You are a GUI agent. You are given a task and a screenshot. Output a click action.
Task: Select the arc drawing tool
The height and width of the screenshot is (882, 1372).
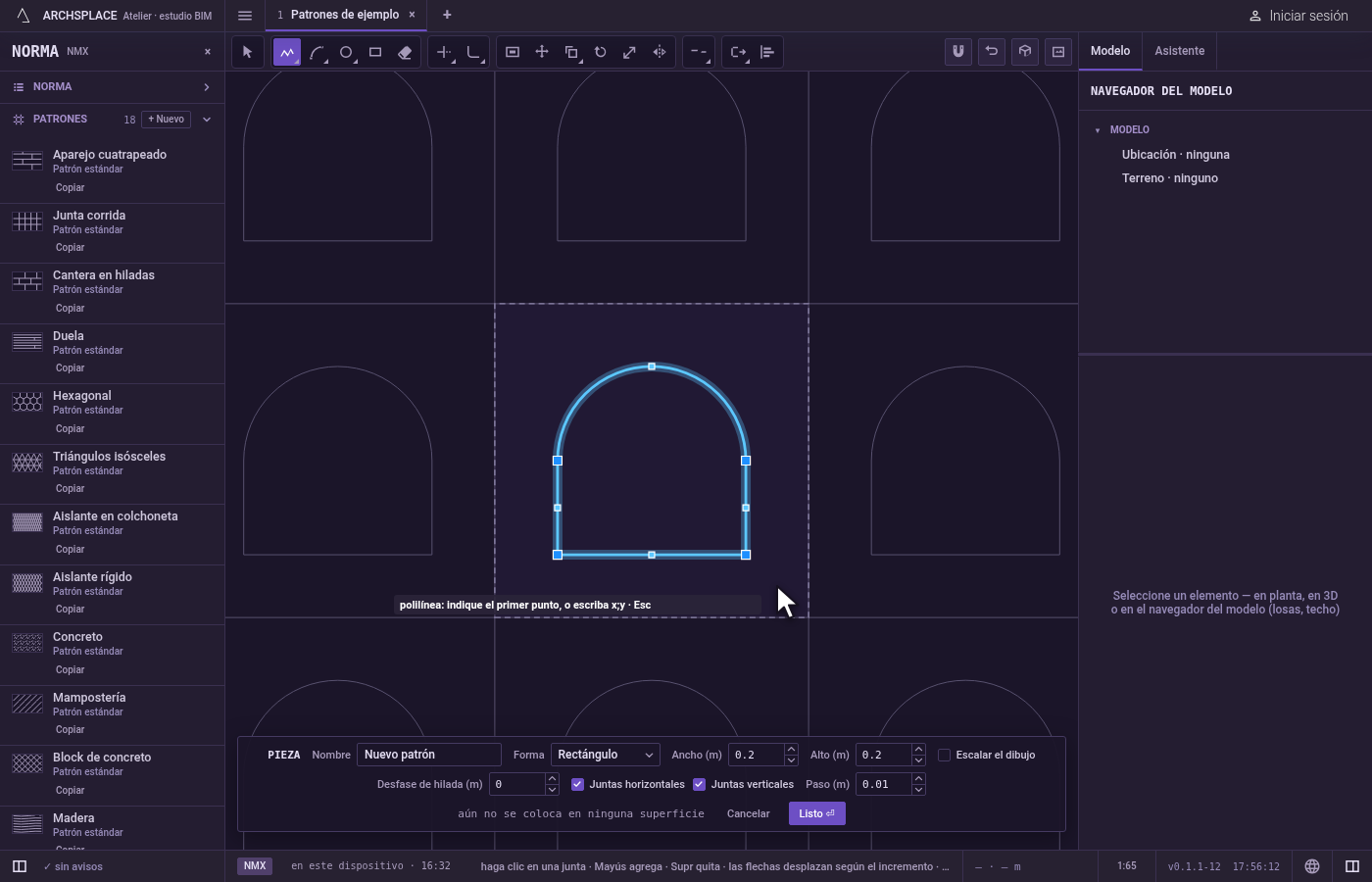coord(317,52)
